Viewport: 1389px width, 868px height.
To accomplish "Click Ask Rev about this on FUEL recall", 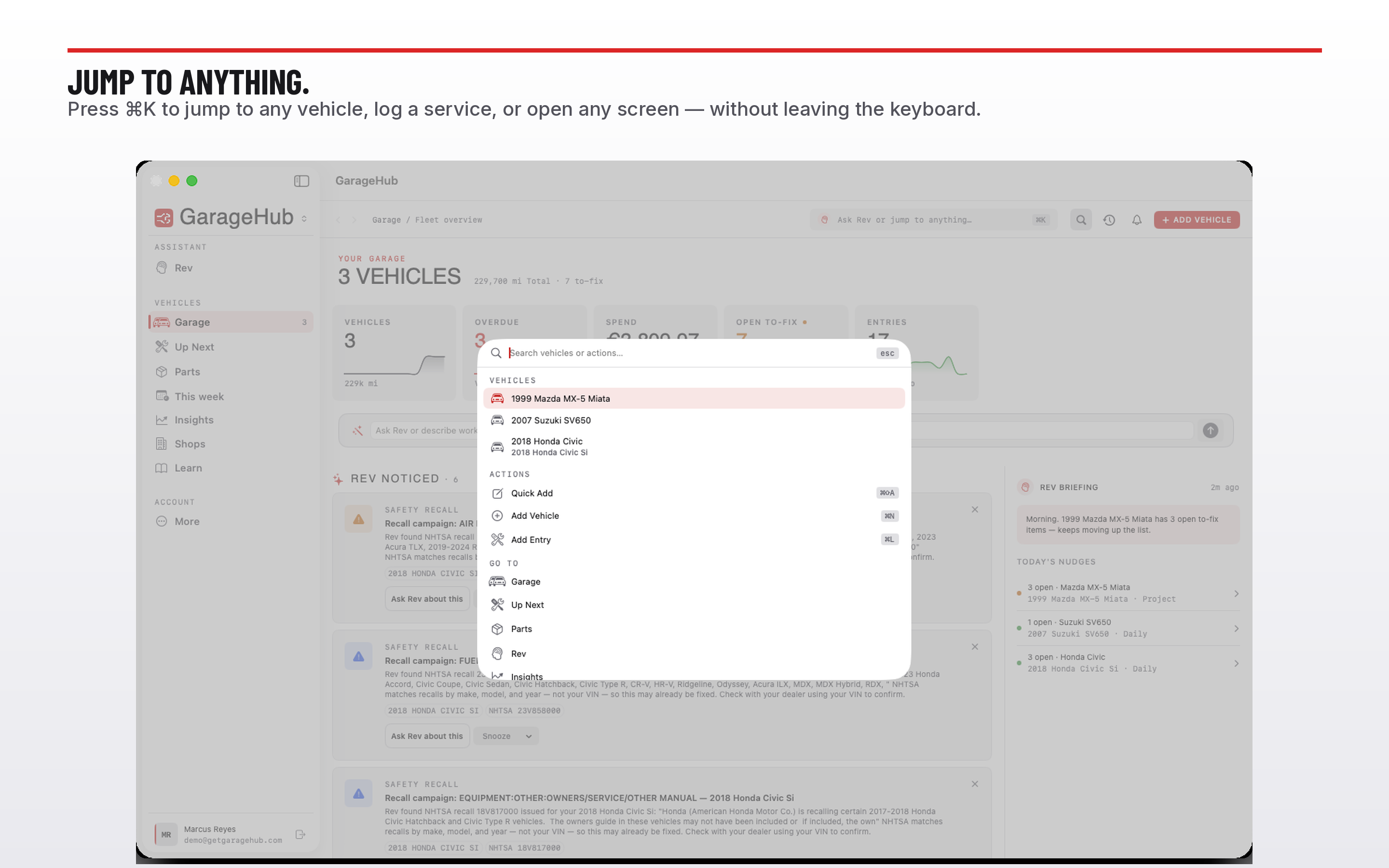I will pos(427,736).
